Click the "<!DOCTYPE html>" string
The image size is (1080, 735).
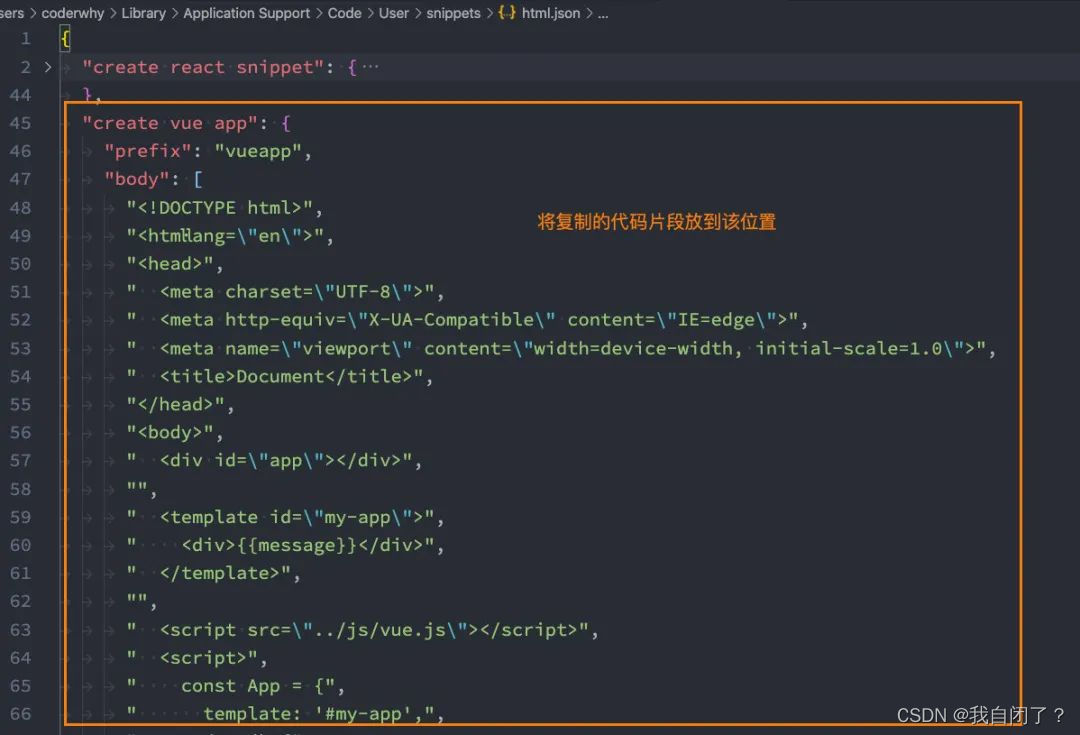tap(220, 207)
